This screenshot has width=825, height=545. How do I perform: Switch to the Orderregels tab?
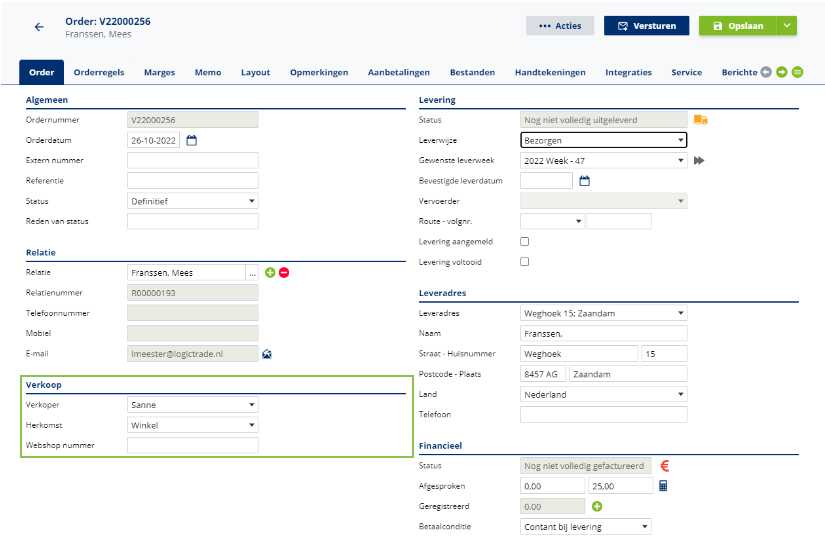click(x=99, y=72)
